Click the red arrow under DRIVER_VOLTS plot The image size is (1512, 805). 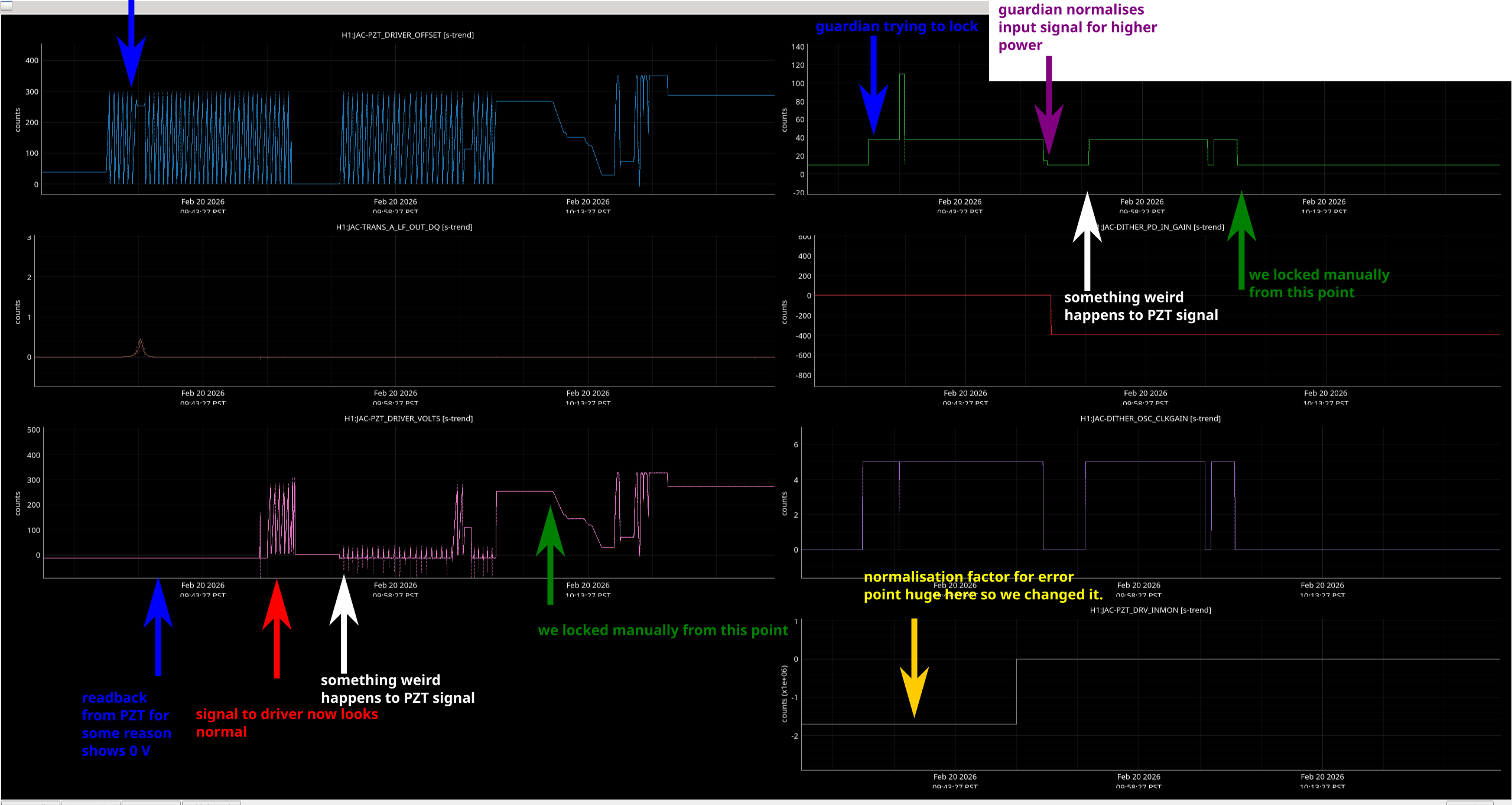tap(277, 627)
